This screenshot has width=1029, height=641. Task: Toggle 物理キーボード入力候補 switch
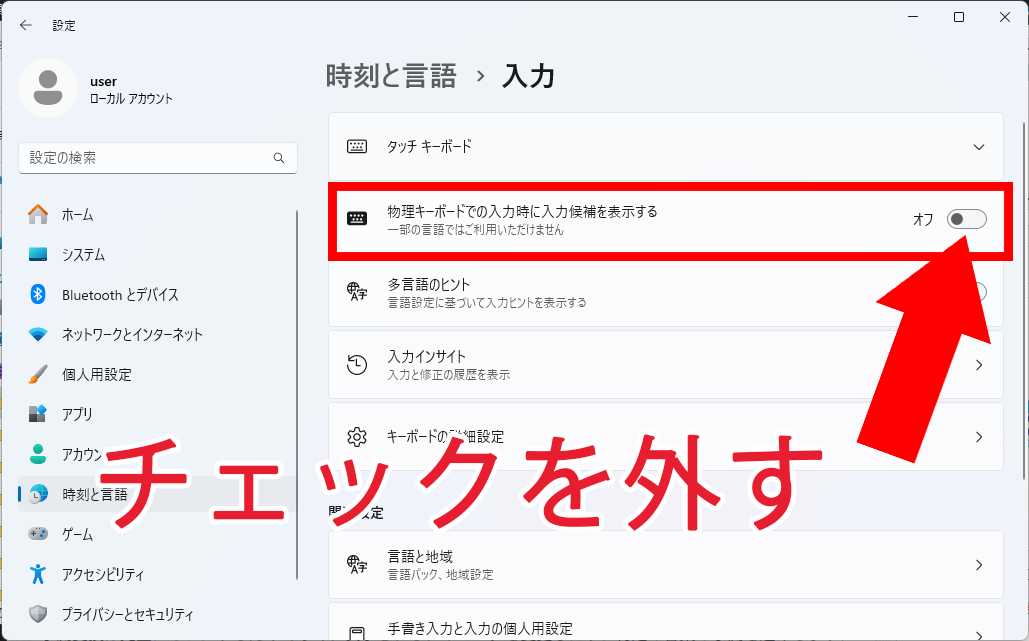click(966, 219)
